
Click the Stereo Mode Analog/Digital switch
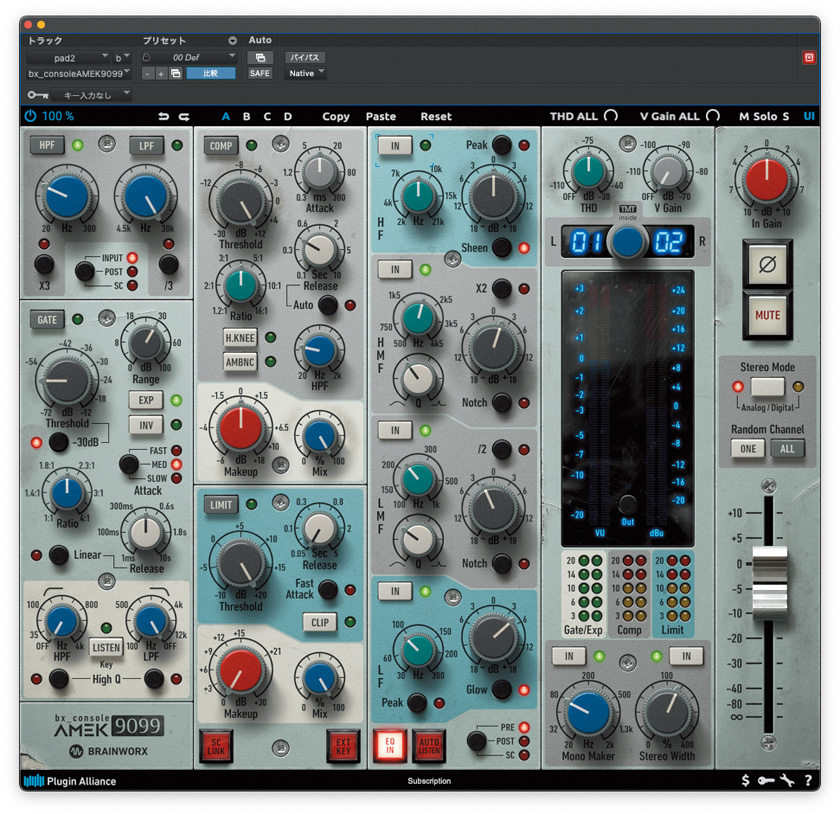(767, 386)
